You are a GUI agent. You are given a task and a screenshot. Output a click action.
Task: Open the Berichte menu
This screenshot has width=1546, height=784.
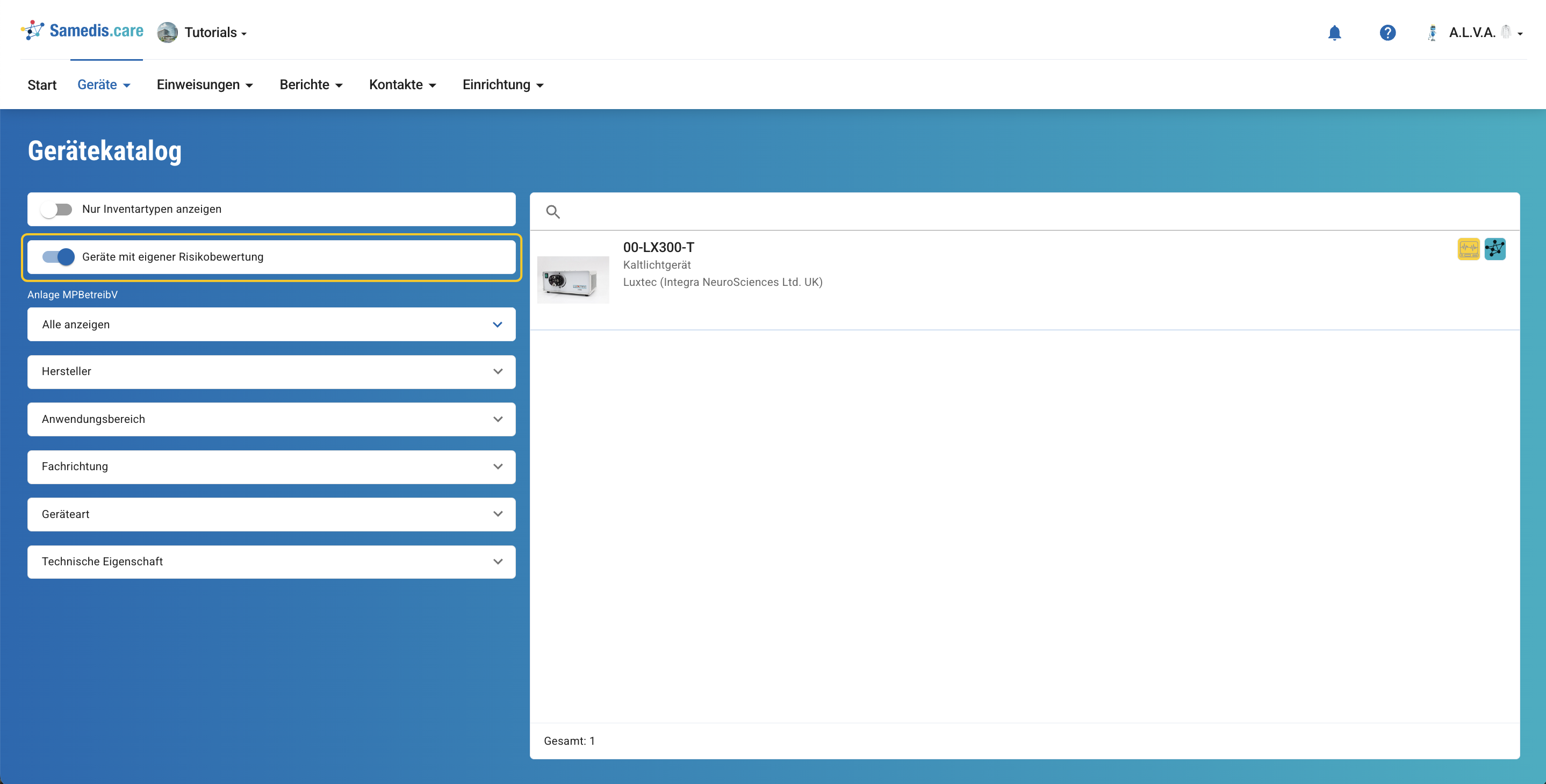coord(311,85)
